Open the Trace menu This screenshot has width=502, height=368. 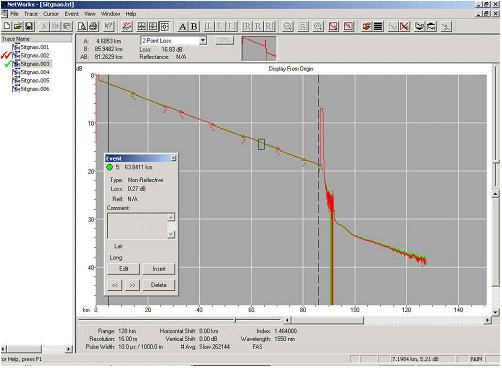tap(31, 14)
